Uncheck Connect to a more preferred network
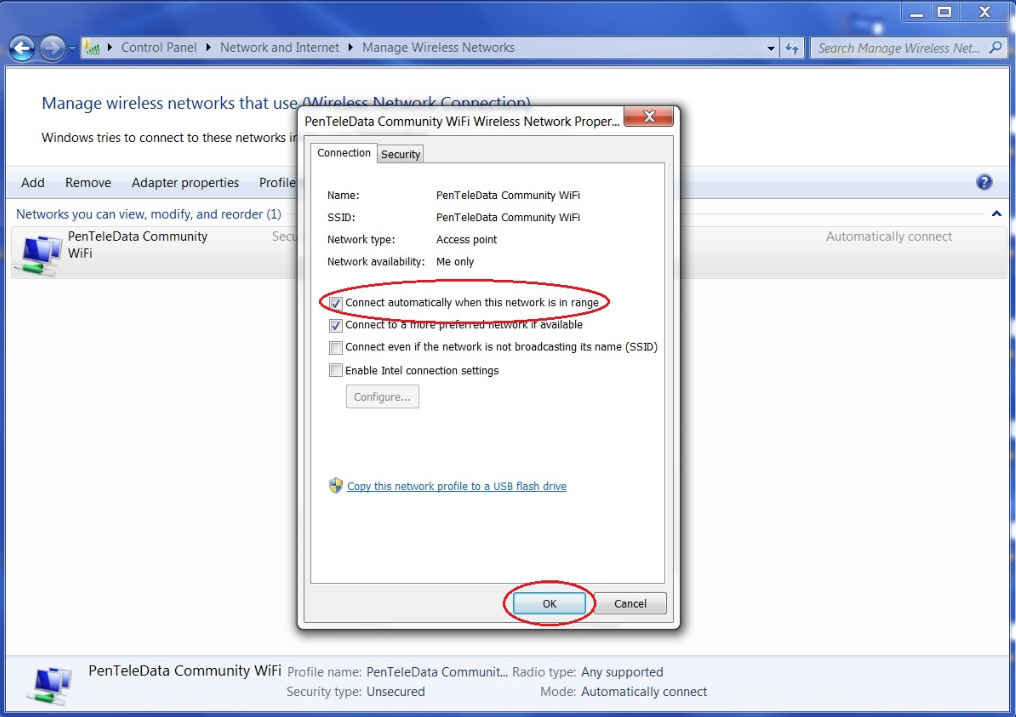This screenshot has width=1016, height=717. [336, 325]
